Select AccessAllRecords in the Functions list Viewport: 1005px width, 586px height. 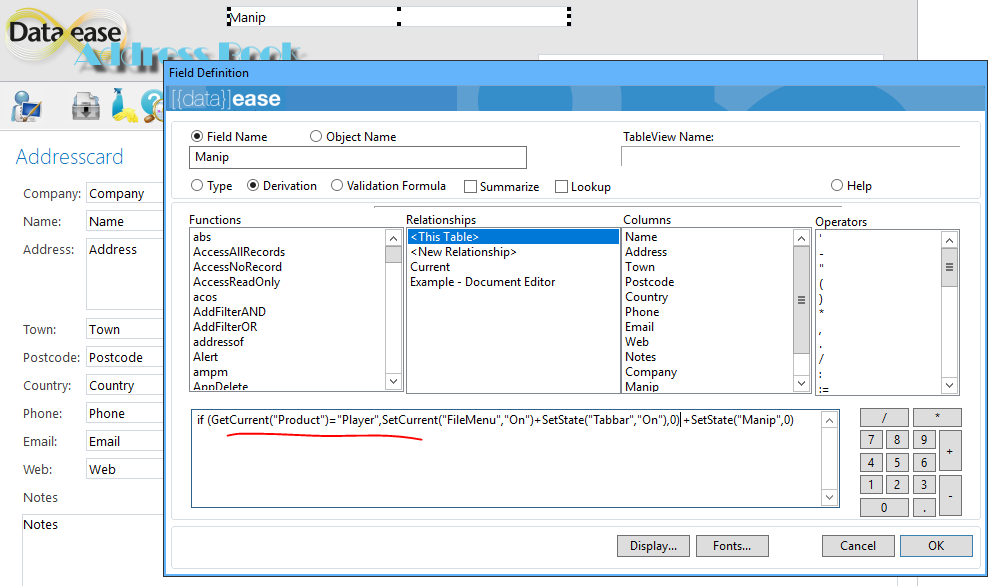[x=239, y=252]
